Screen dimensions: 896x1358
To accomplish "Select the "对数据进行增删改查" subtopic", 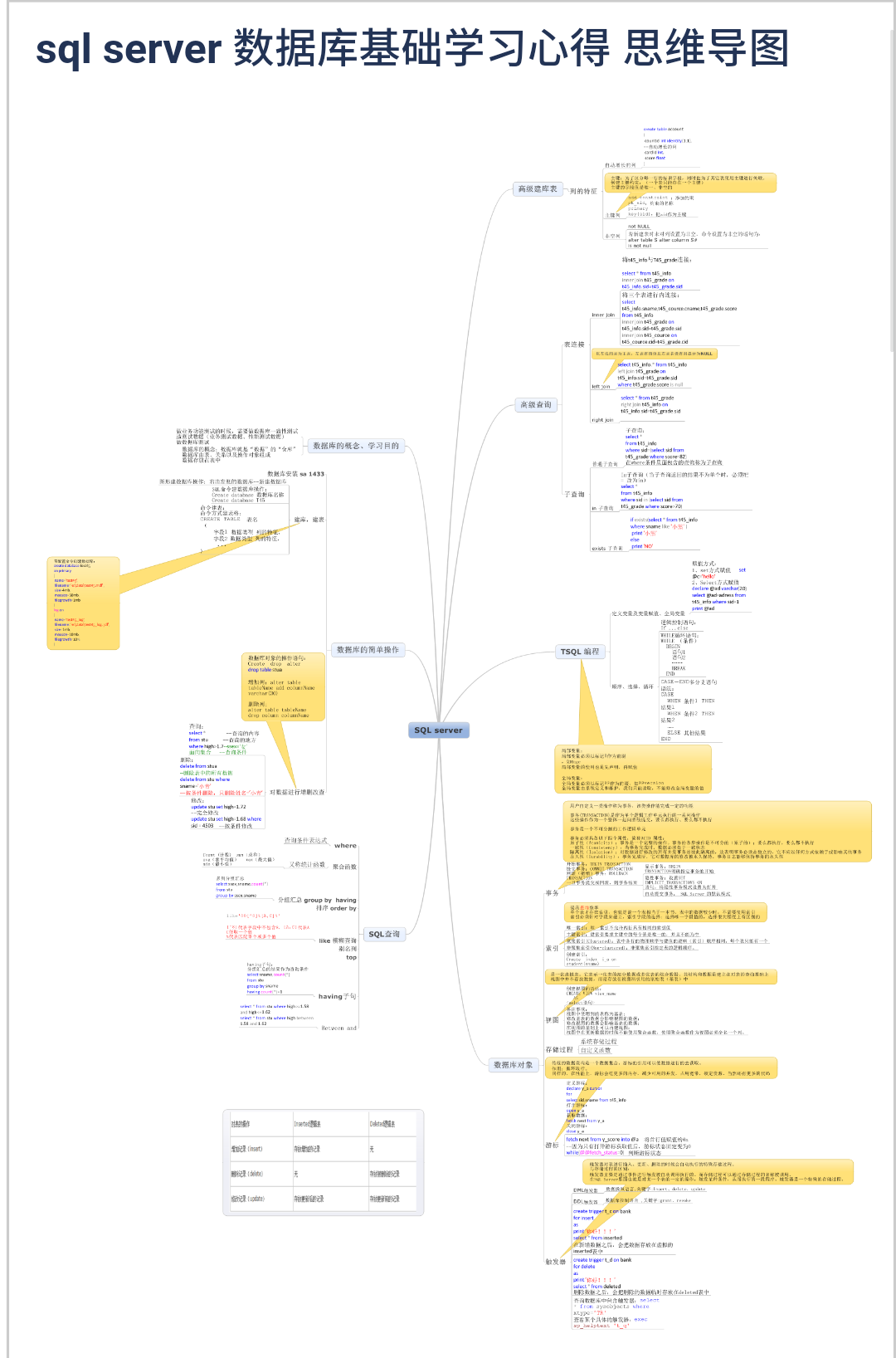I will pos(297,792).
